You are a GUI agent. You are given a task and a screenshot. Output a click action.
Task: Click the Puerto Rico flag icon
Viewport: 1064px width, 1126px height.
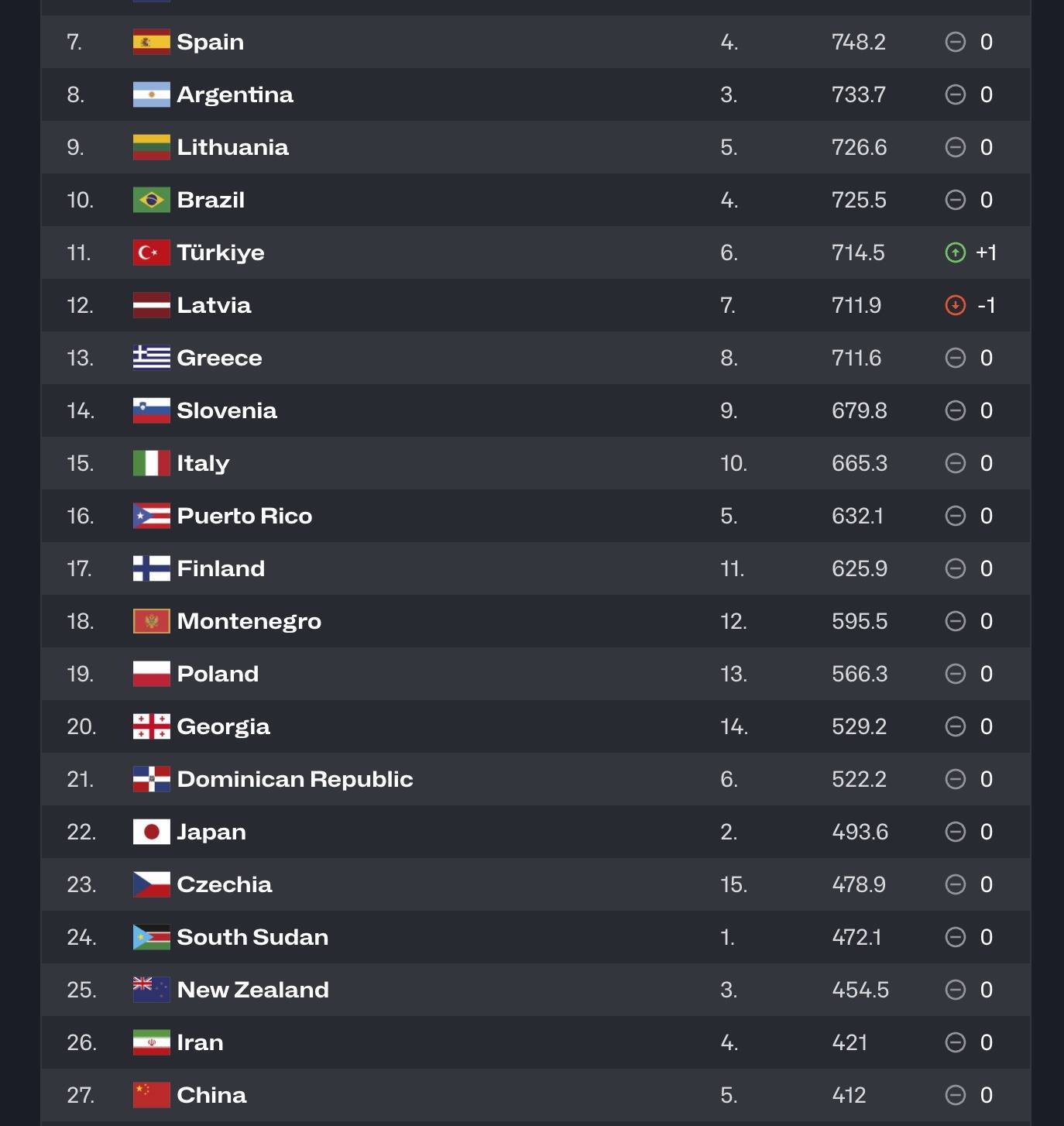(151, 516)
